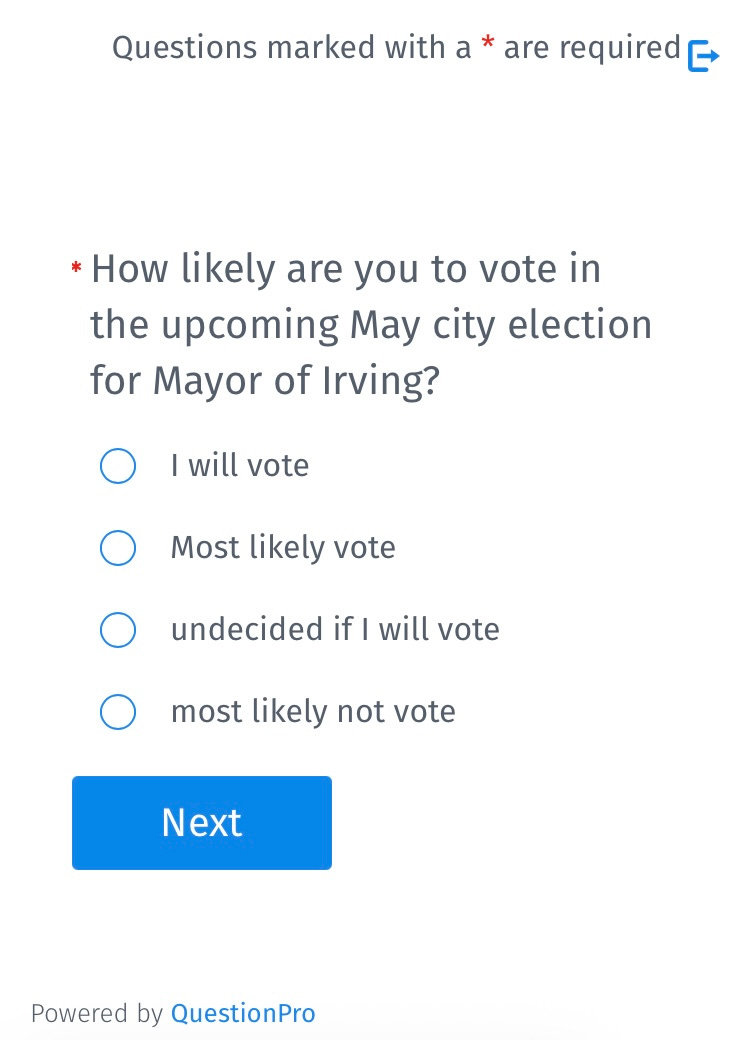Image resolution: width=750 pixels, height=1040 pixels.
Task: Click the red asterisk beside the question
Action: [x=77, y=268]
